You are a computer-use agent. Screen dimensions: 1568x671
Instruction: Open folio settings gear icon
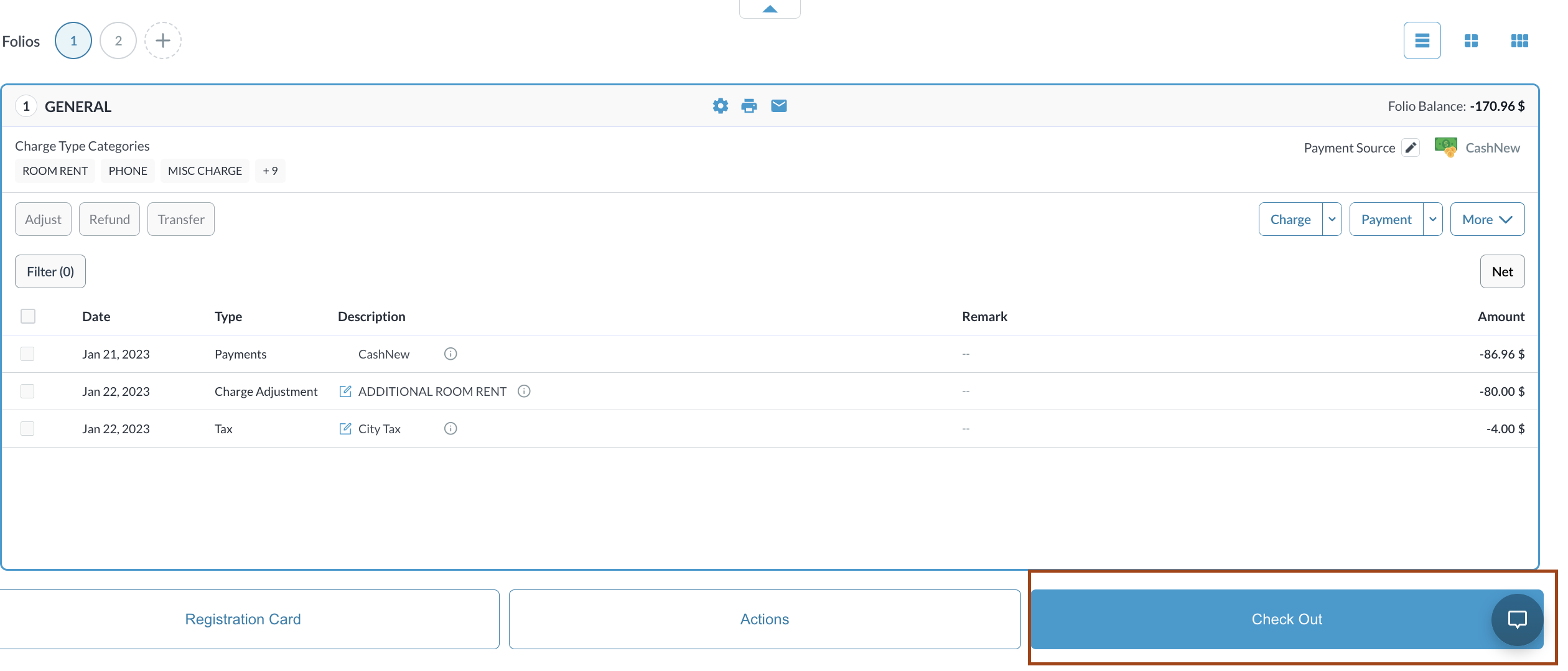point(720,106)
